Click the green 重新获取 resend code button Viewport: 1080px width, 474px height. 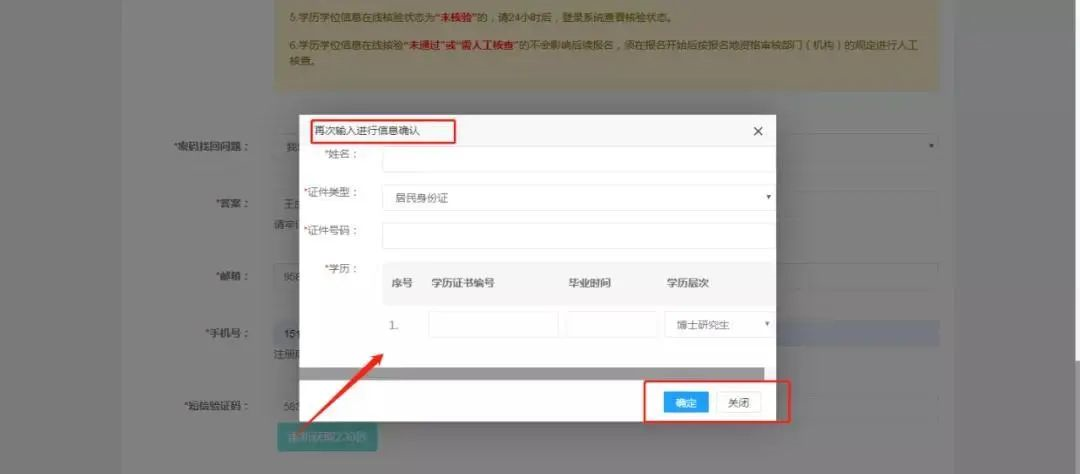(327, 437)
